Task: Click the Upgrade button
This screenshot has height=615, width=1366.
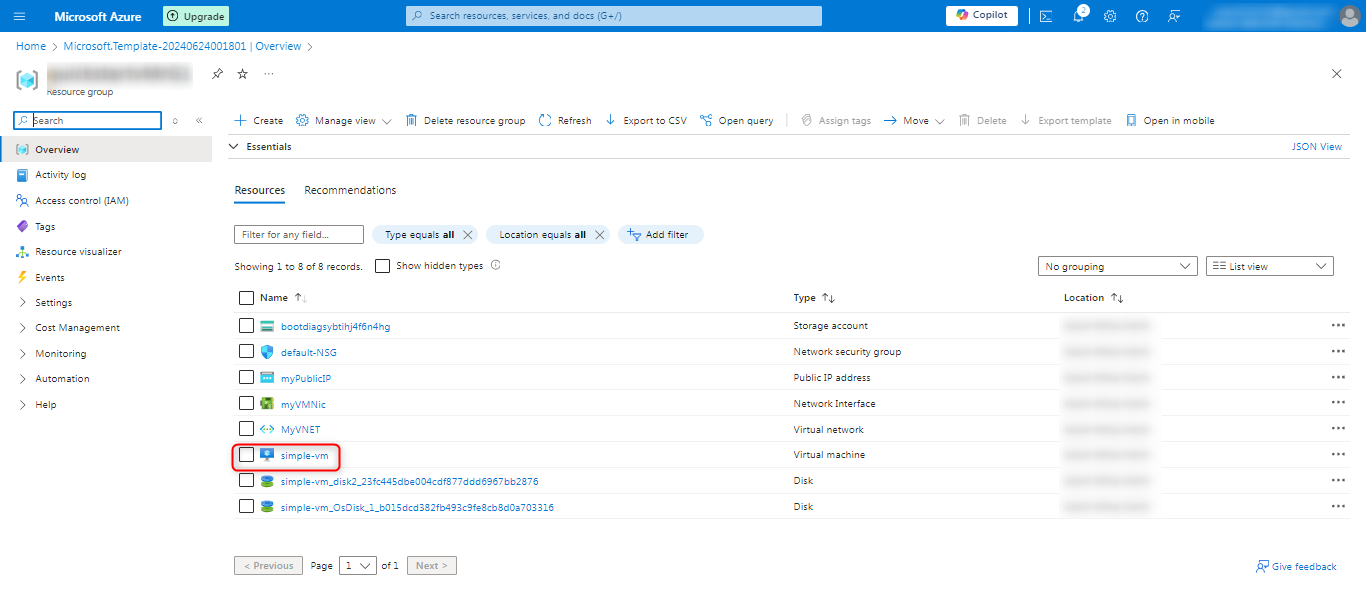Action: coord(195,16)
